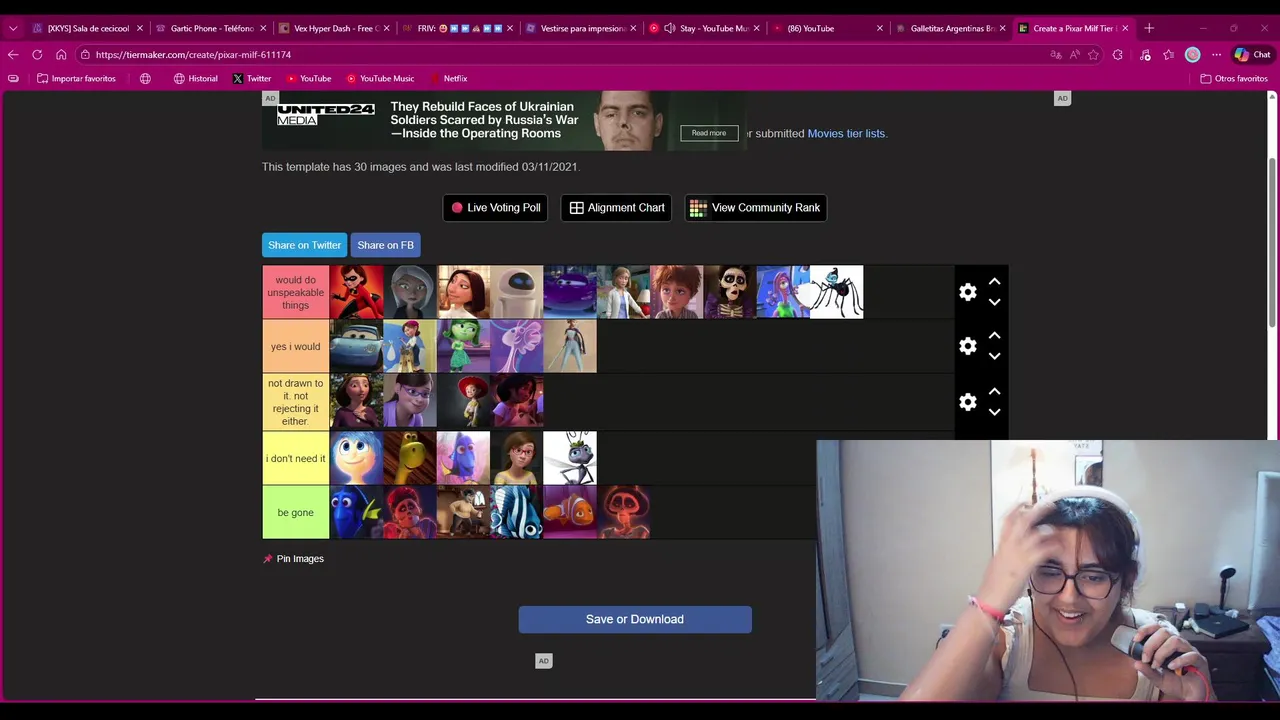Close the Create a Pixar Milf Tier tab
This screenshot has height=720, width=1280.
click(x=1125, y=28)
